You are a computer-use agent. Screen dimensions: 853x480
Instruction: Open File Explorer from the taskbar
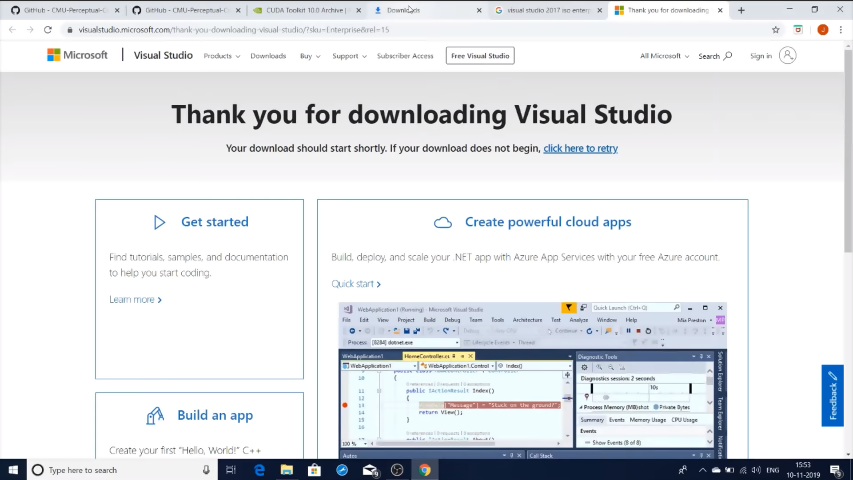click(286, 470)
